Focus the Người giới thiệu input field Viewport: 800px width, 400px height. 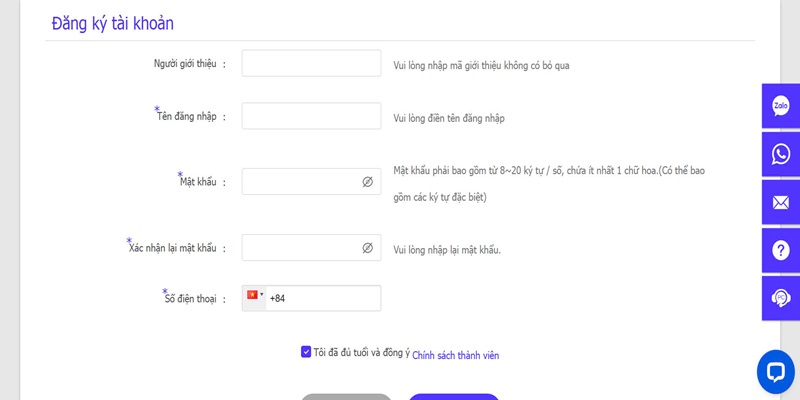(x=311, y=63)
